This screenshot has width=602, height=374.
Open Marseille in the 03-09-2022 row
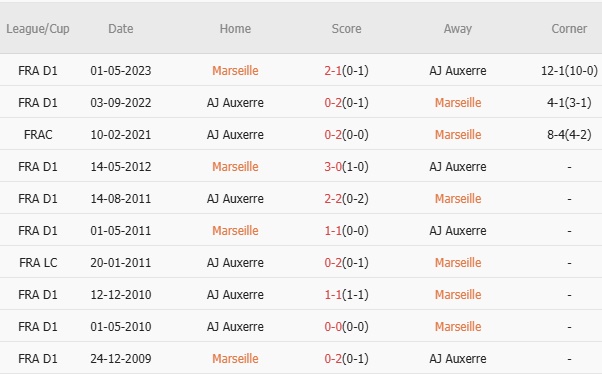[x=458, y=103]
